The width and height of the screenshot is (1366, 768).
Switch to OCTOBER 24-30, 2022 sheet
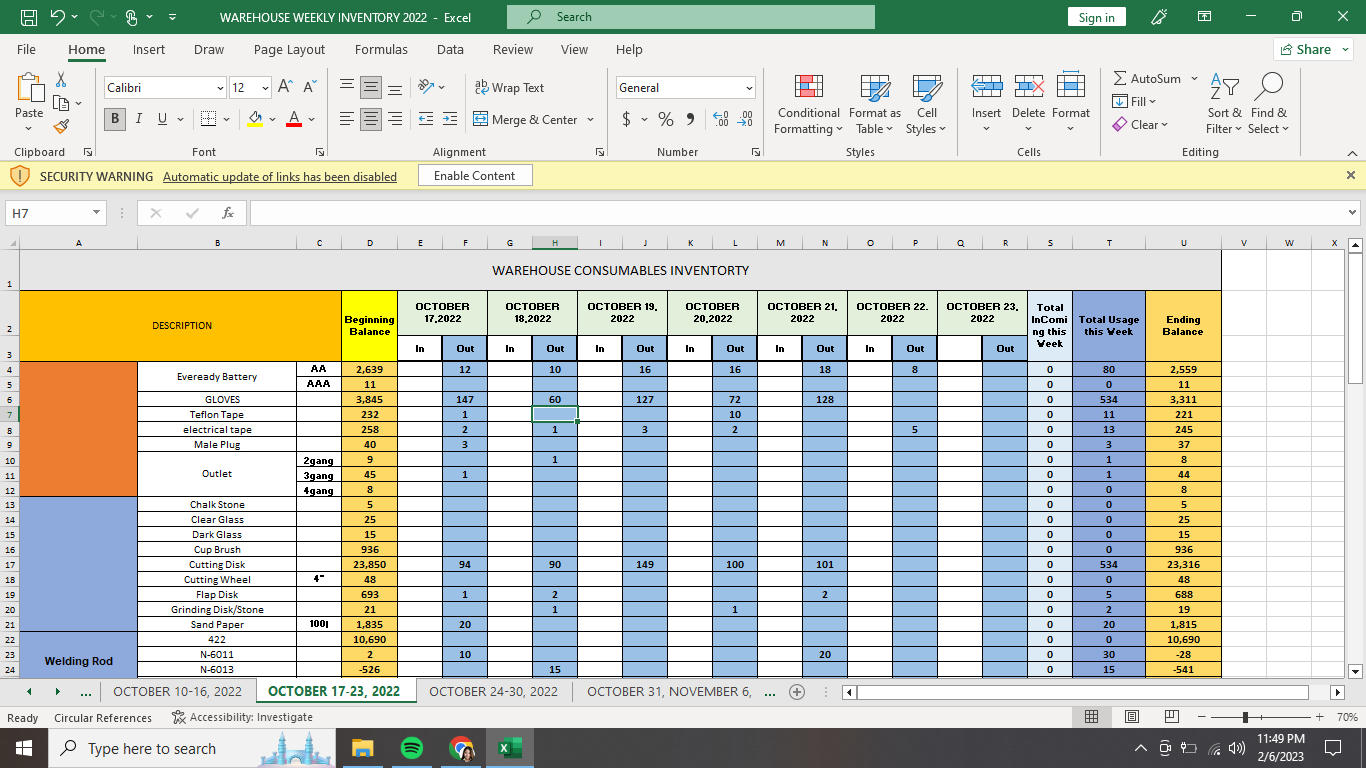pyautogui.click(x=493, y=691)
